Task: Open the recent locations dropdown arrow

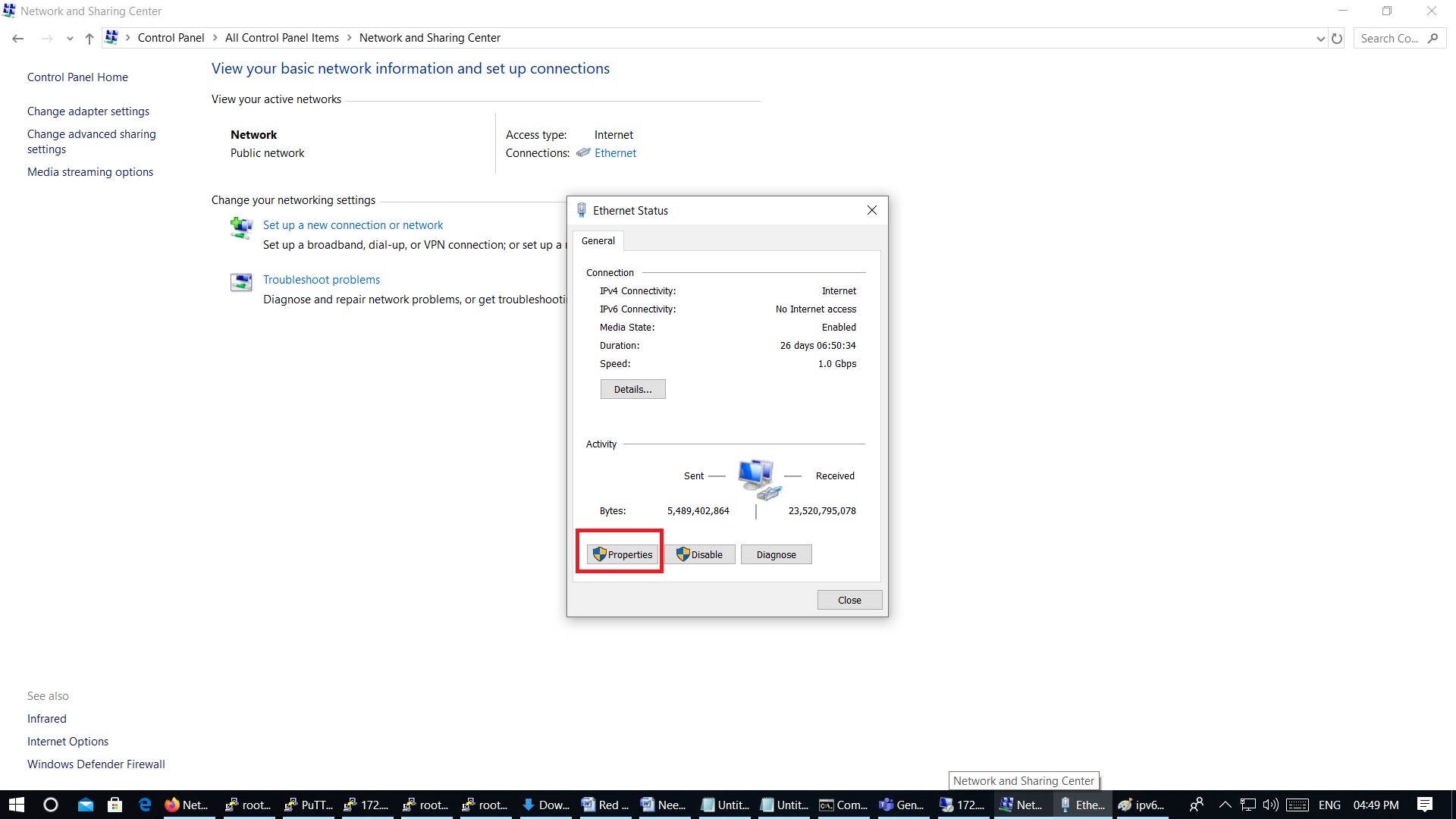Action: tap(70, 38)
